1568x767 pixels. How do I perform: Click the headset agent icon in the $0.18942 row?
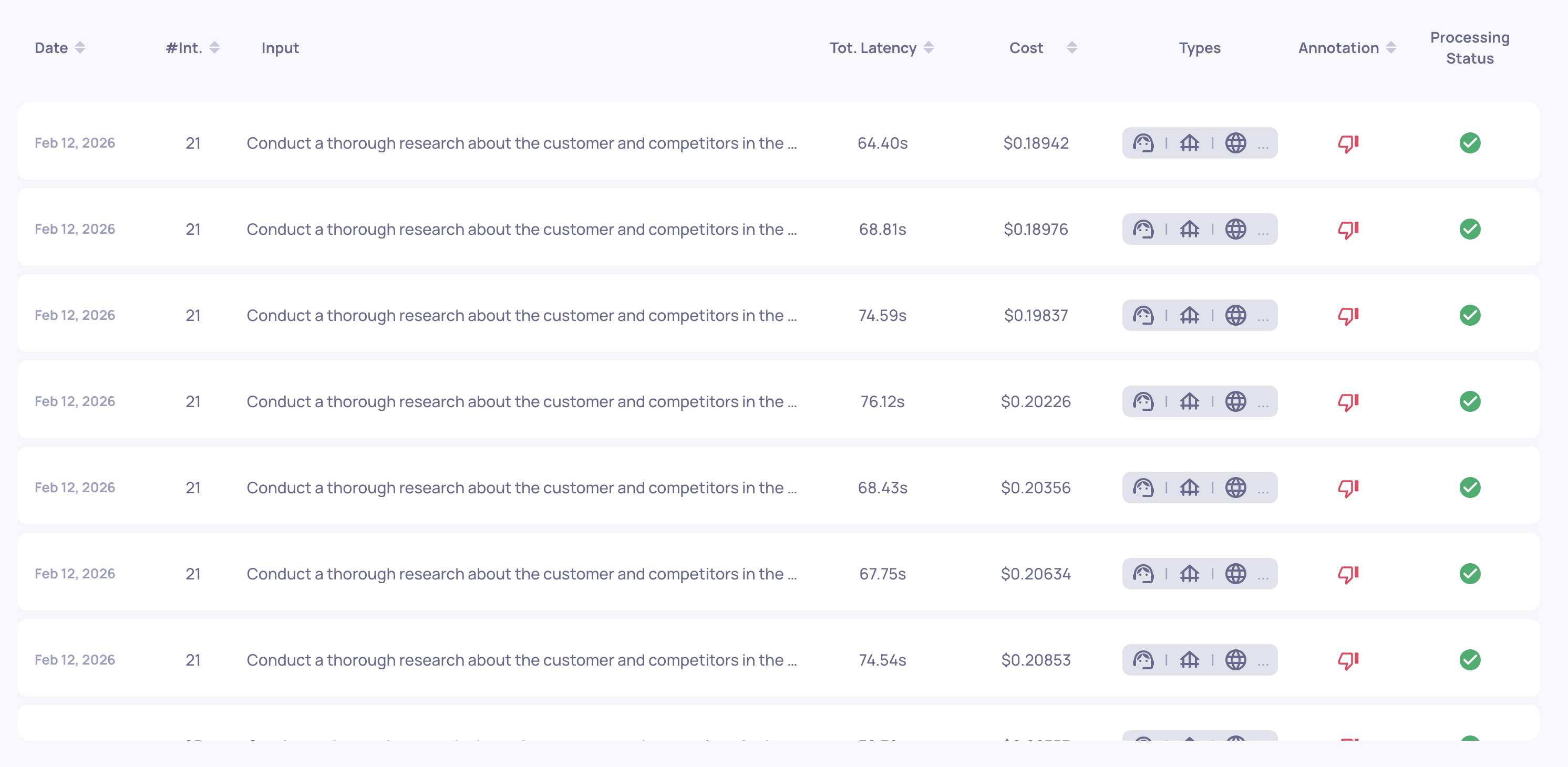pos(1142,143)
